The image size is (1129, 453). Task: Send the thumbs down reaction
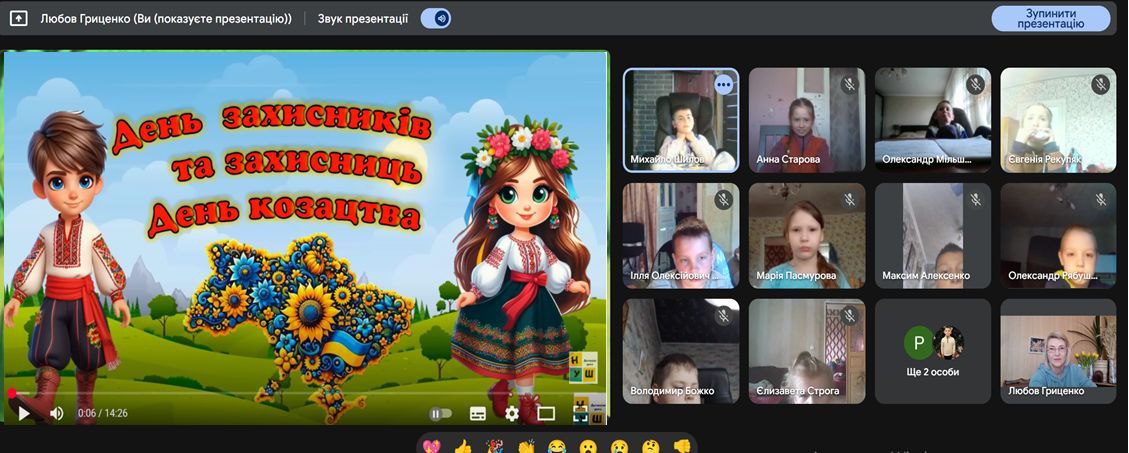tap(681, 446)
